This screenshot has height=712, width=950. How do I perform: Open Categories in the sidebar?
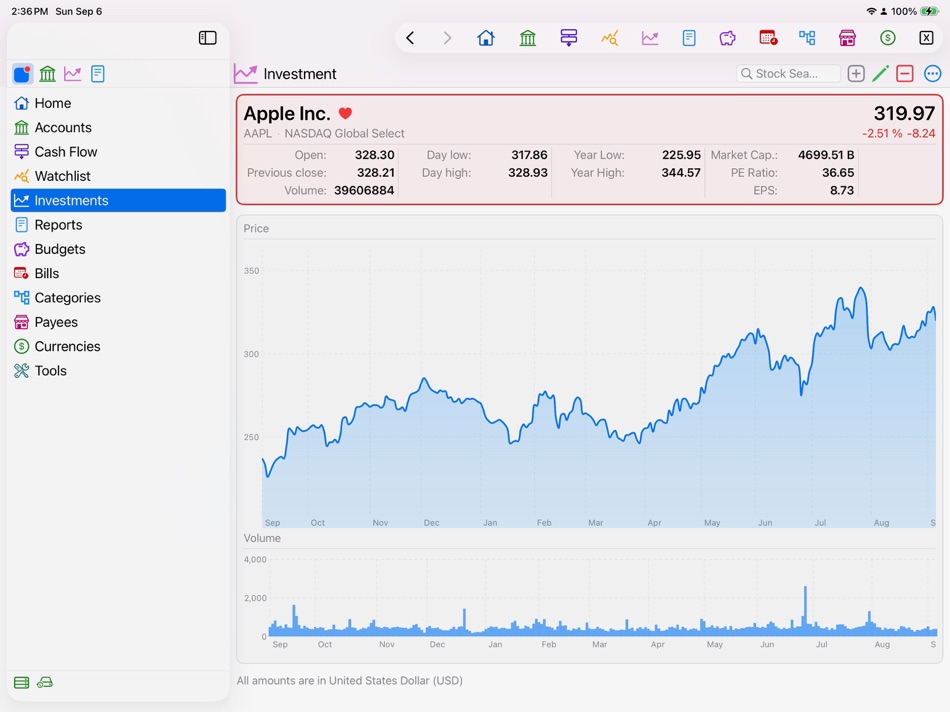[118, 298]
